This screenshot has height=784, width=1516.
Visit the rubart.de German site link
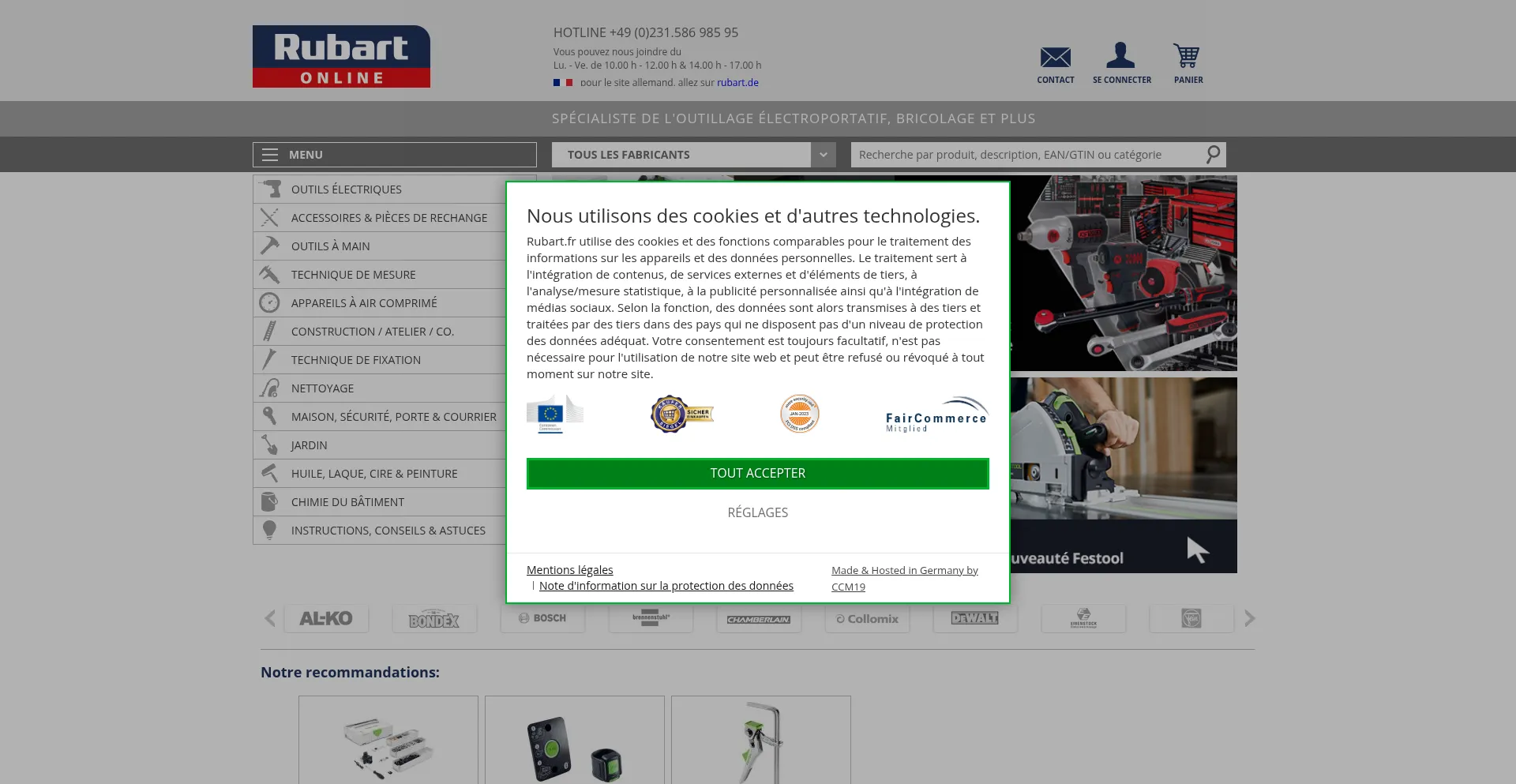click(737, 83)
